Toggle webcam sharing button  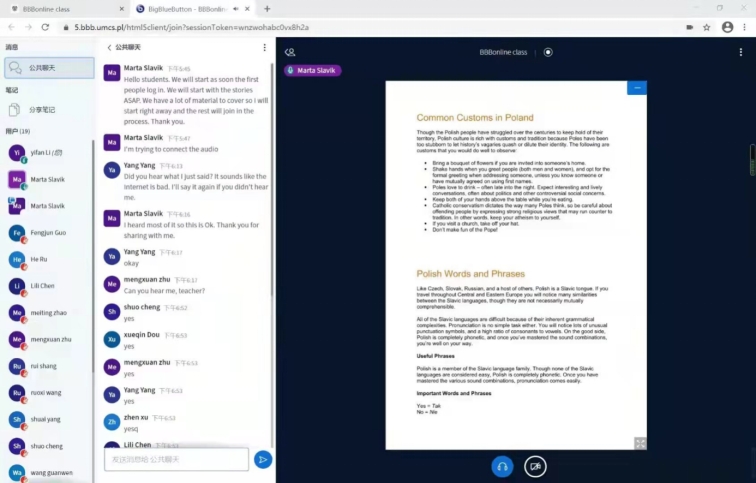coord(536,465)
